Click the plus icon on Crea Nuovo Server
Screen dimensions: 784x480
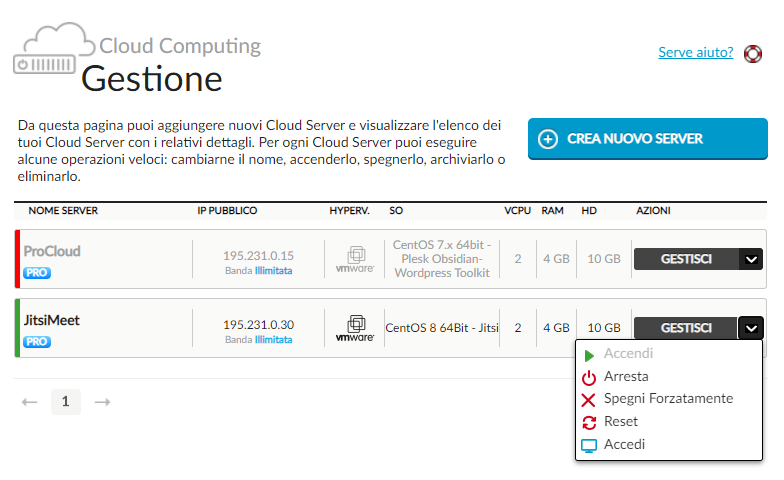coord(547,139)
